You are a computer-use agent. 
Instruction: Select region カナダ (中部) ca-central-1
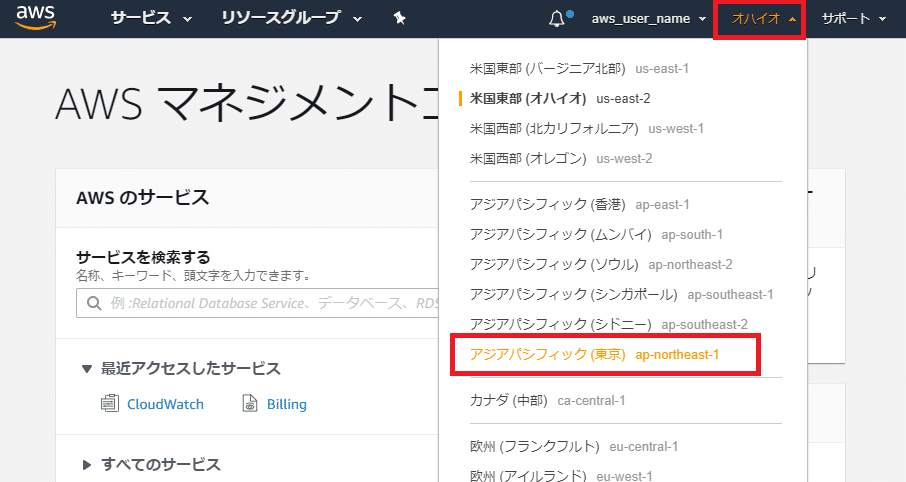[x=547, y=401]
